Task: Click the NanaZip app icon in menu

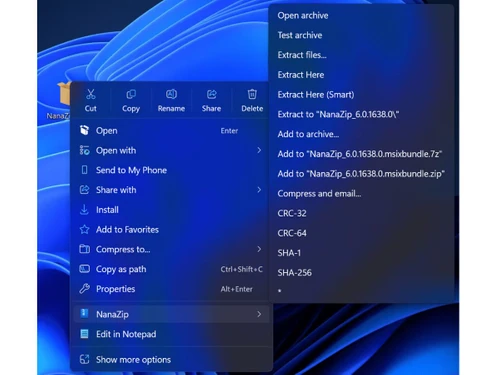Action: 84,313
